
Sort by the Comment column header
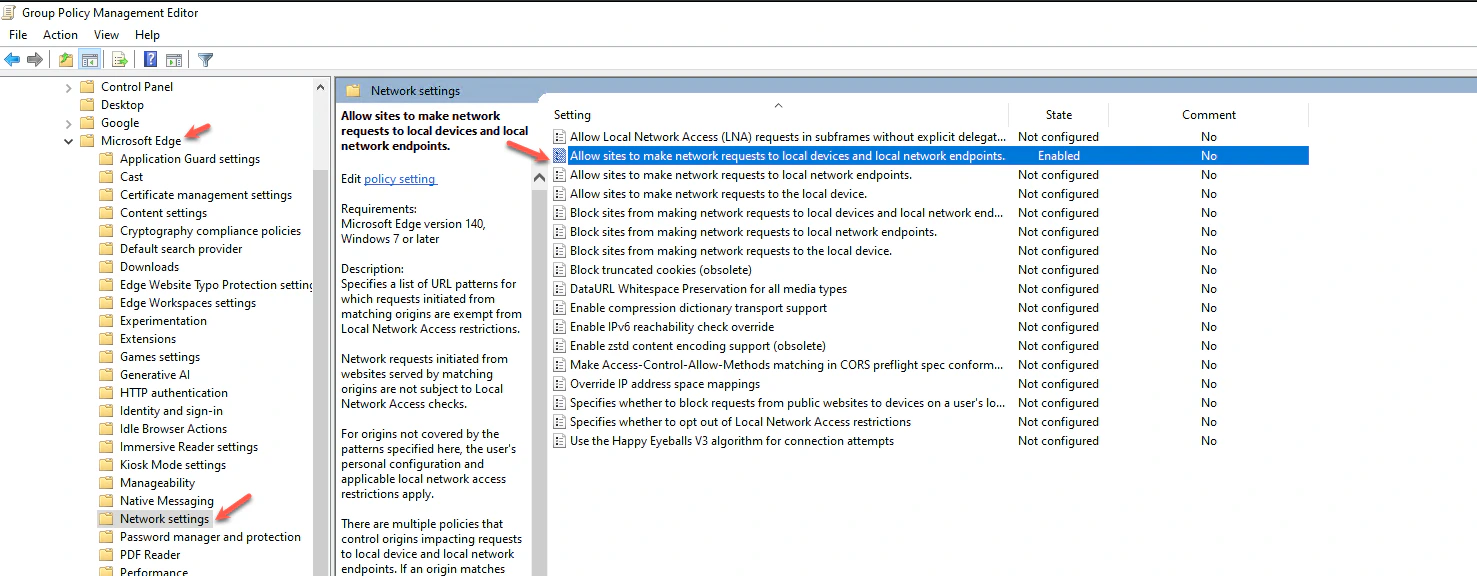tap(1209, 114)
